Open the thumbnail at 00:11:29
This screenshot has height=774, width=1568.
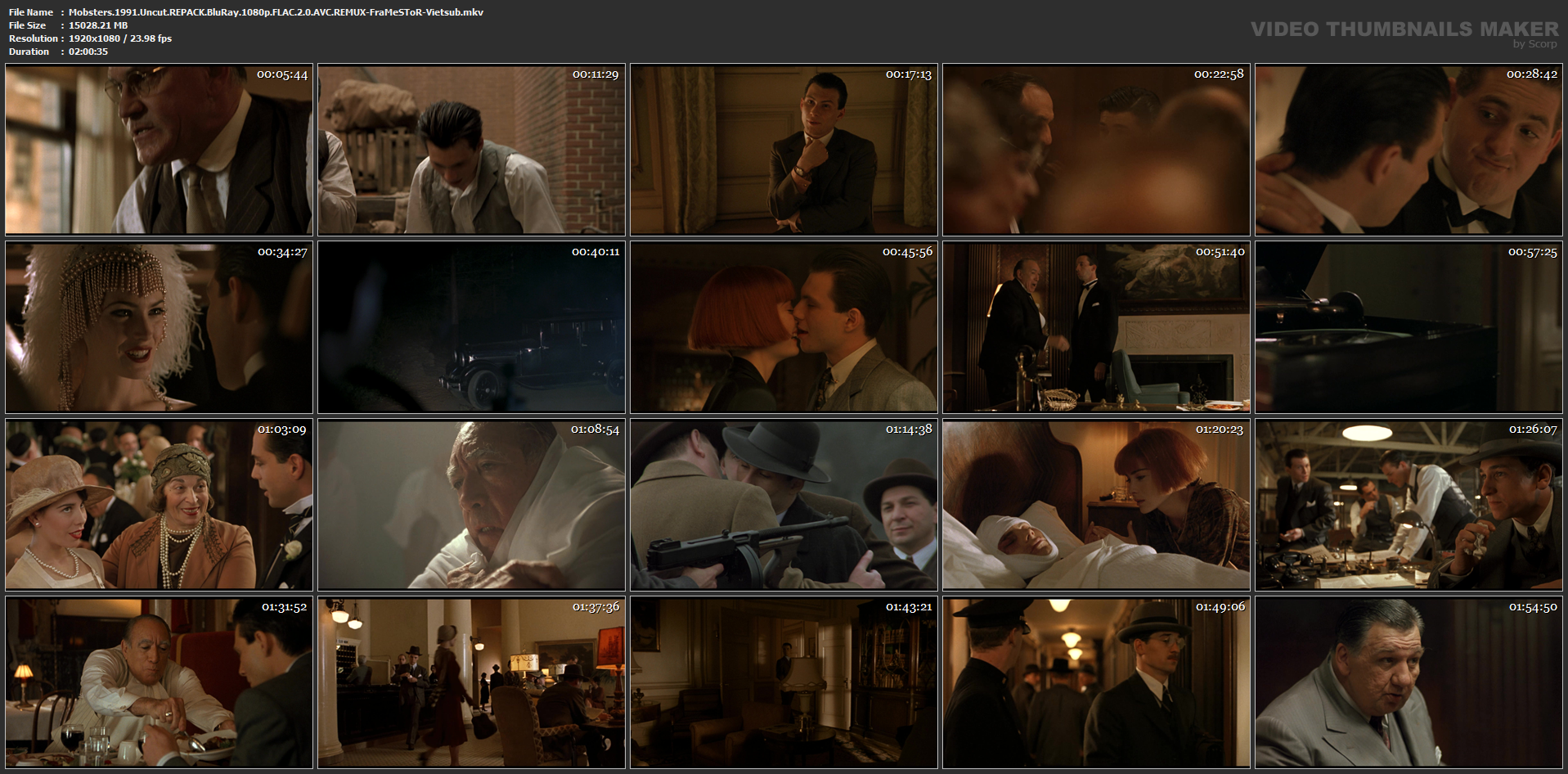(471, 150)
